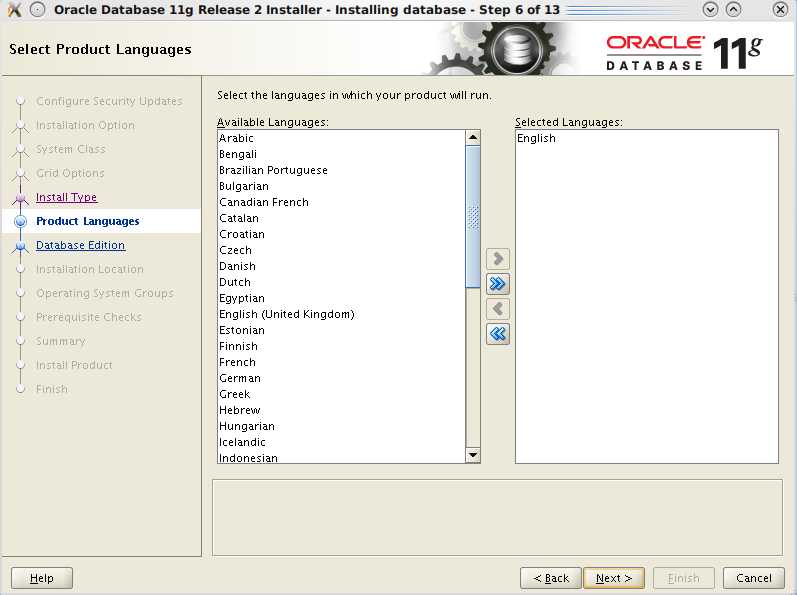Click the move all languages right double-arrow
This screenshot has height=595, width=797.
[x=498, y=284]
